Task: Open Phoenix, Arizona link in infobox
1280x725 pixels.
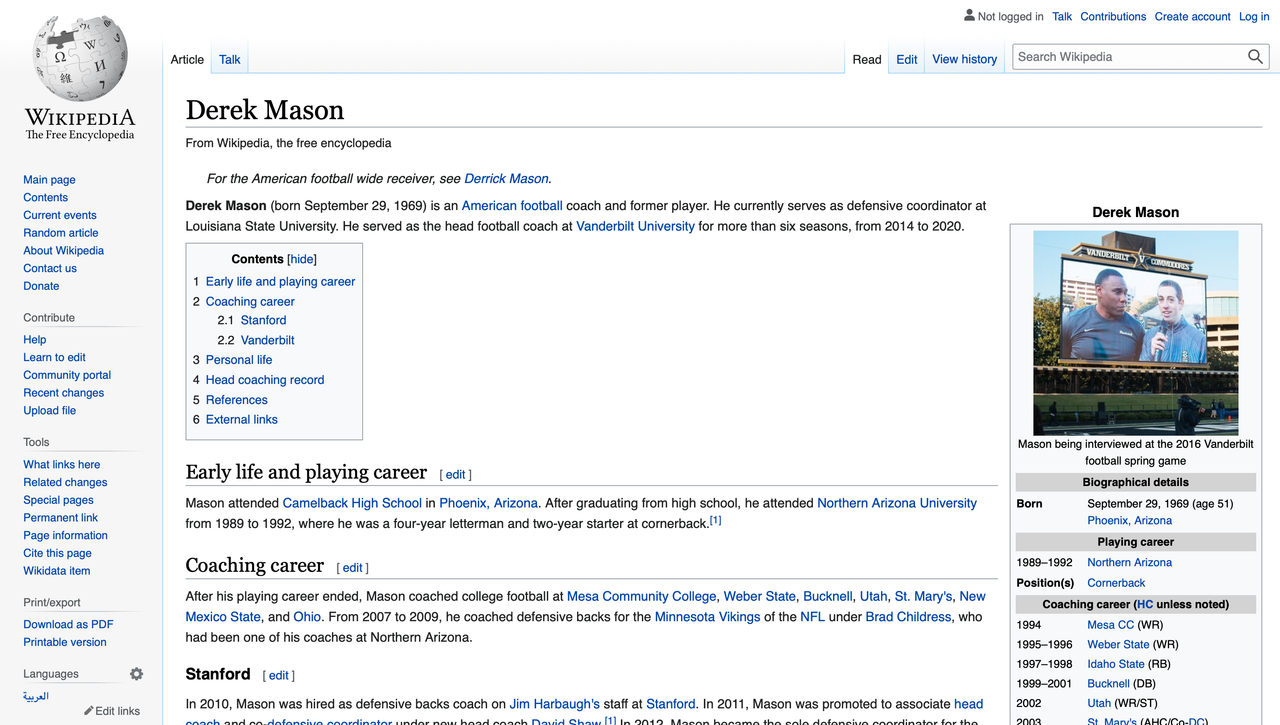Action: [1130, 521]
